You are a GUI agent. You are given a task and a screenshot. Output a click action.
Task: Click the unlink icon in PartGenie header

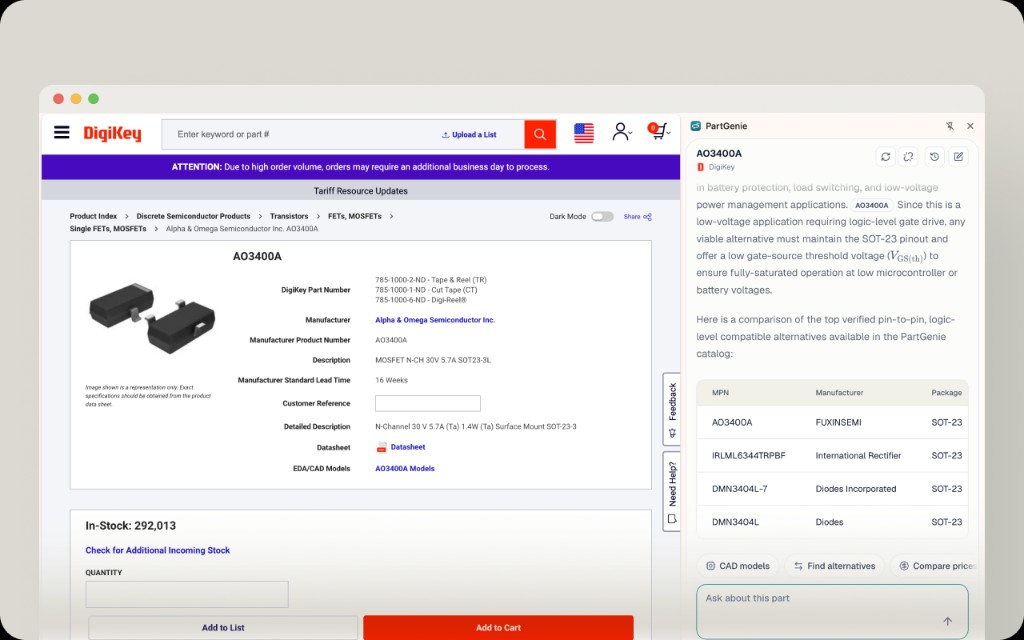coord(908,157)
